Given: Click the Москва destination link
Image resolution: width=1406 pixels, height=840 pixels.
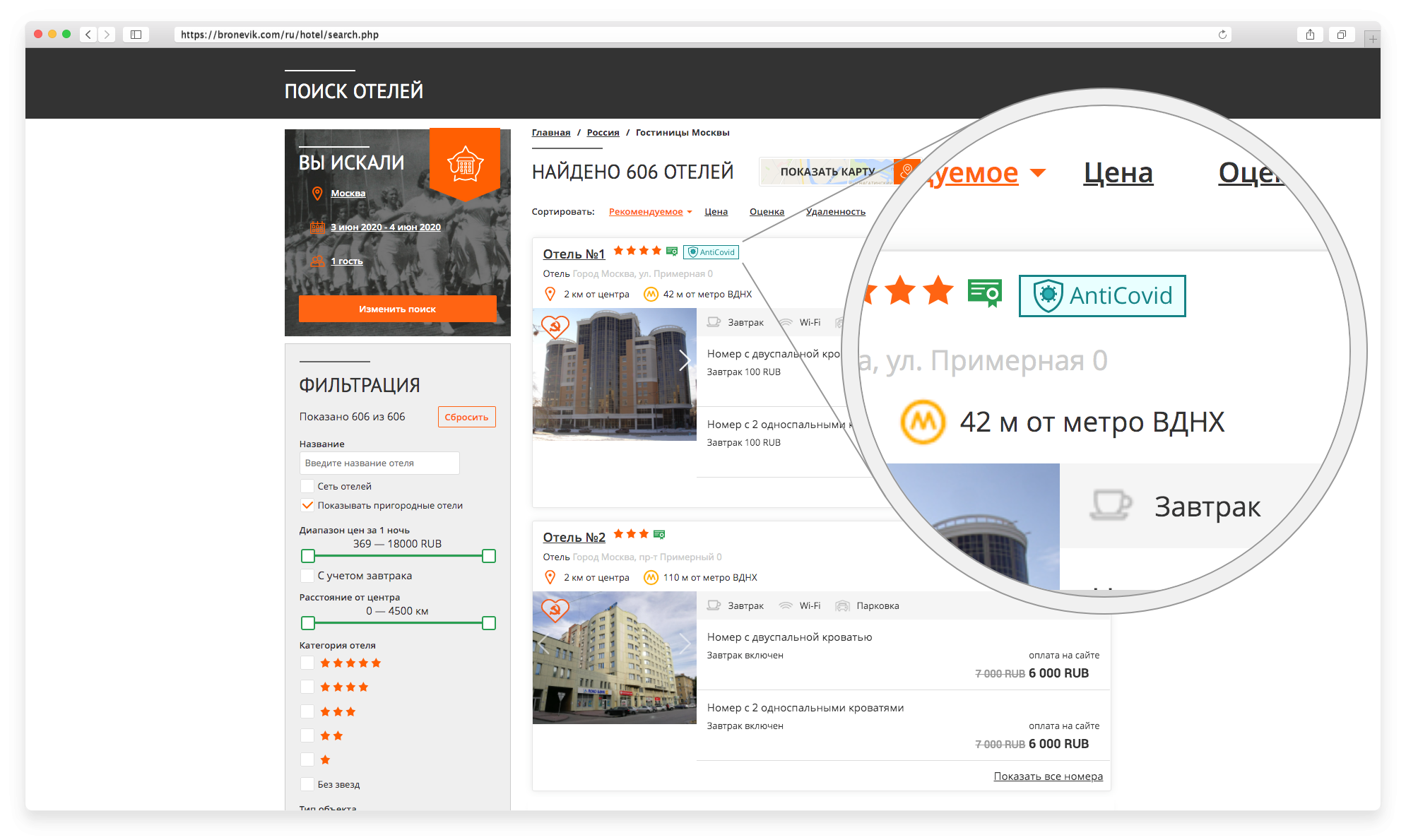Looking at the screenshot, I should [x=348, y=194].
